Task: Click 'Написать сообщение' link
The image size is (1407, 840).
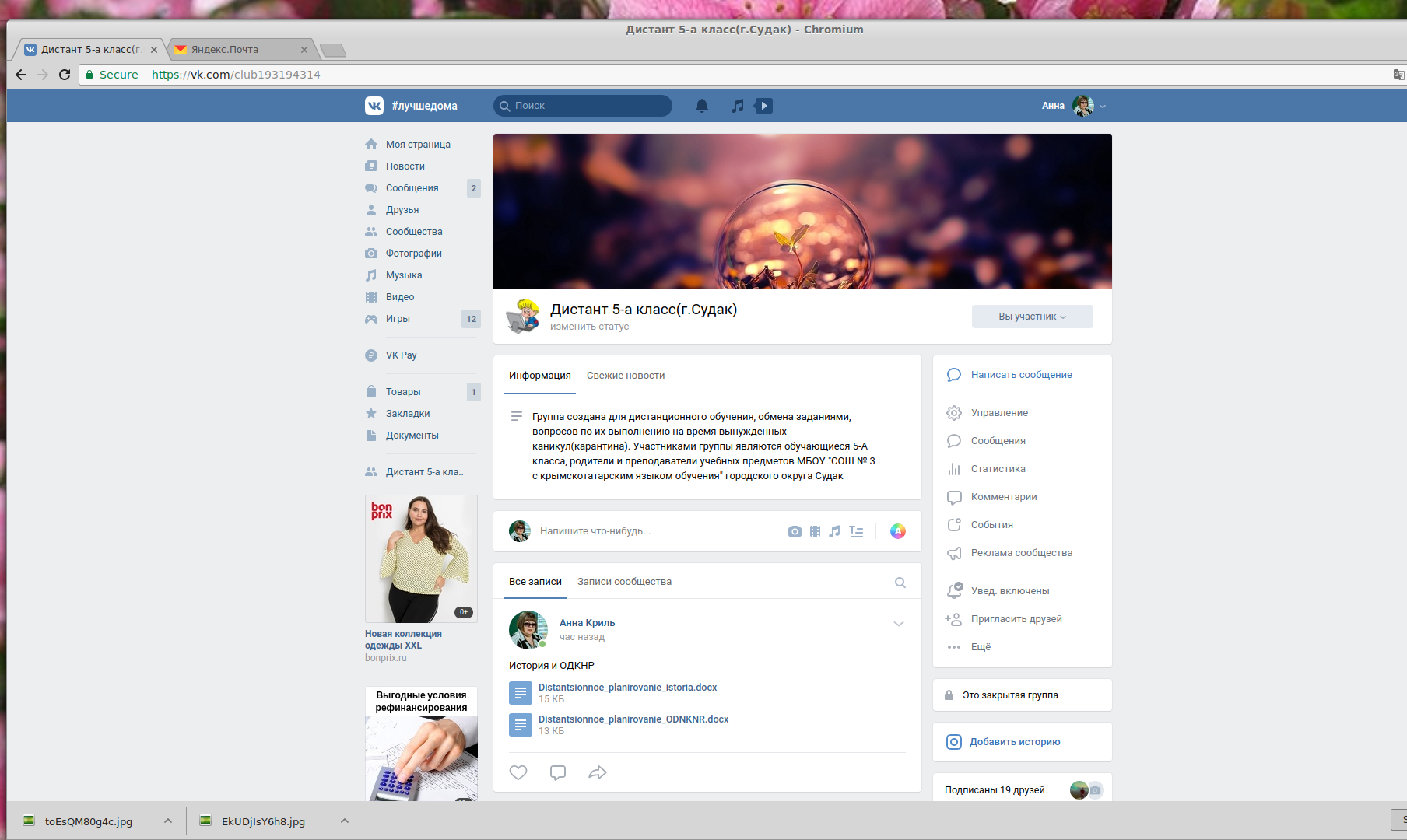Action: [1021, 375]
